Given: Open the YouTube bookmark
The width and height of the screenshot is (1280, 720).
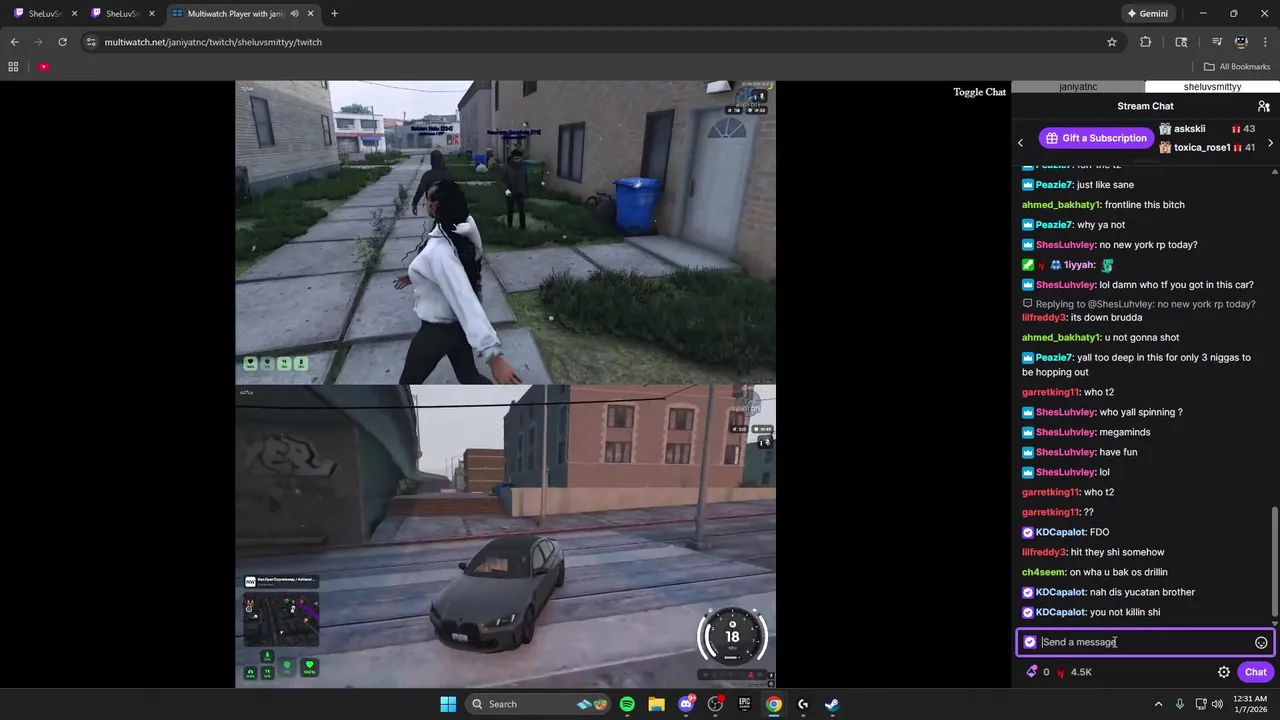Looking at the screenshot, I should (x=44, y=67).
